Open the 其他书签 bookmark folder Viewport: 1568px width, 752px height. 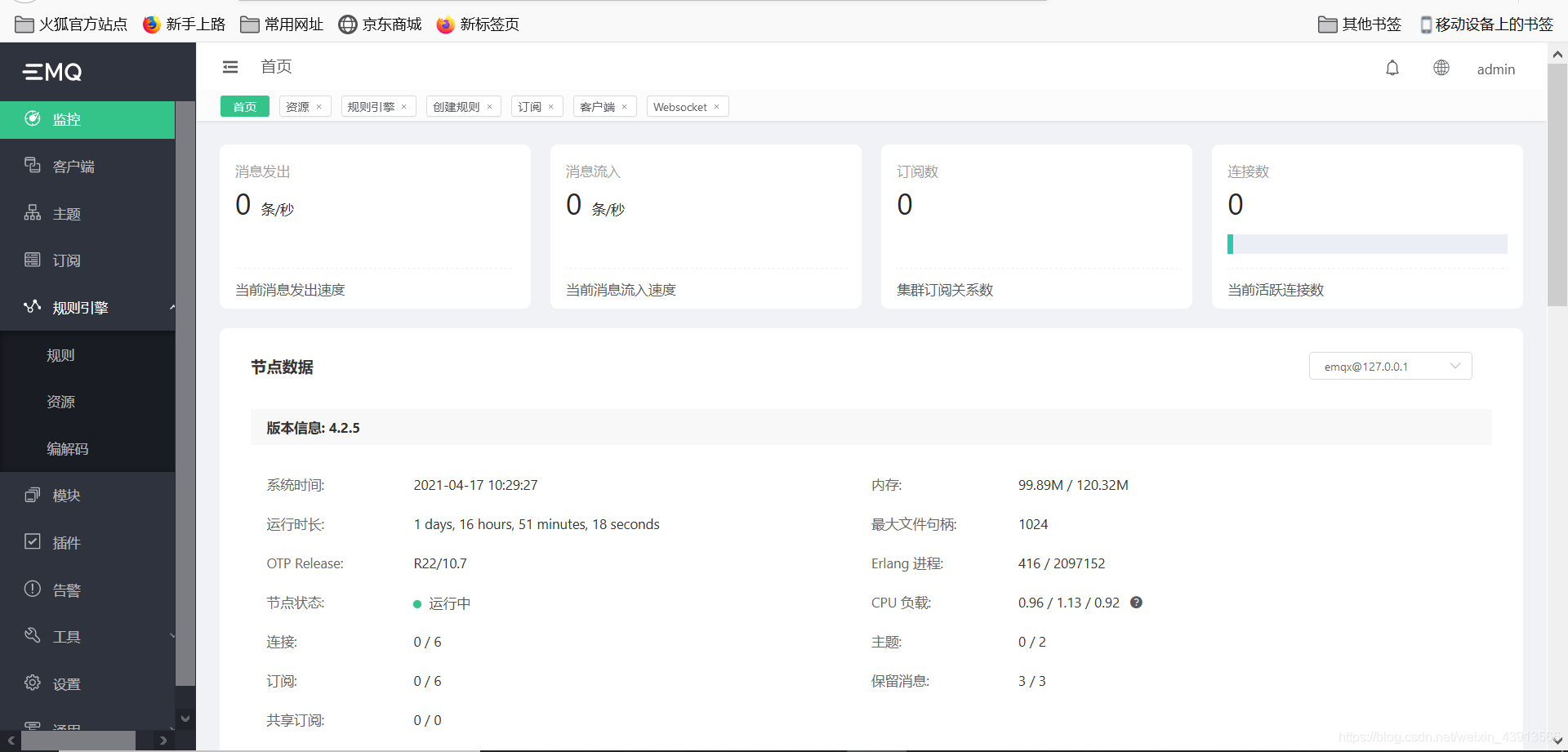pyautogui.click(x=1360, y=24)
